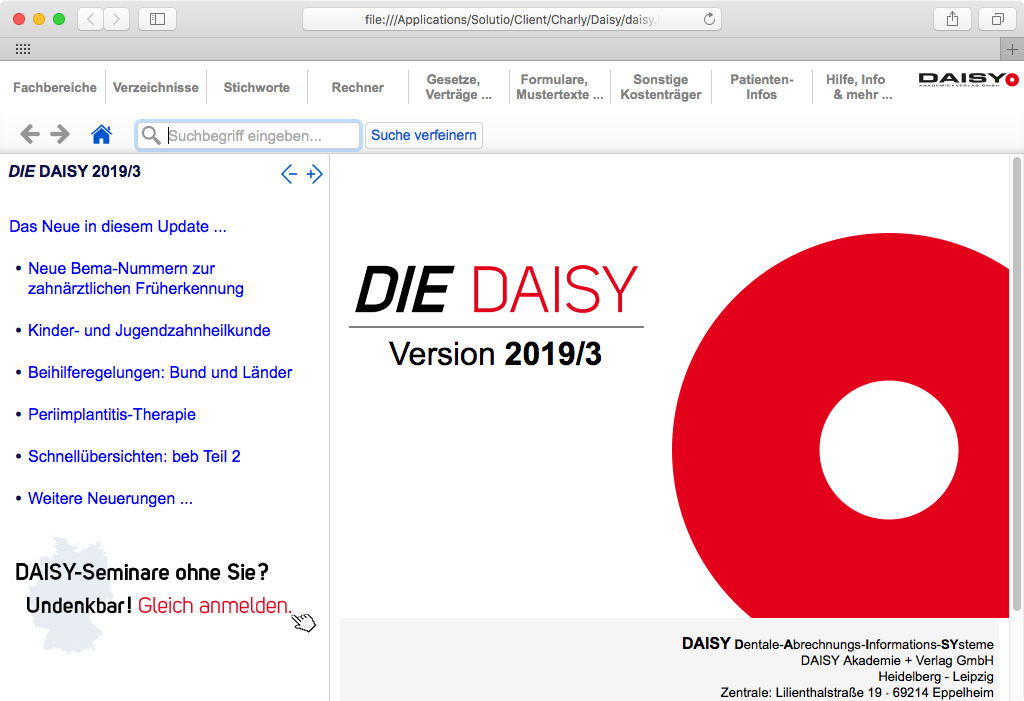Open the Stichworte menu
Viewport: 1024px width, 701px height.
click(257, 88)
